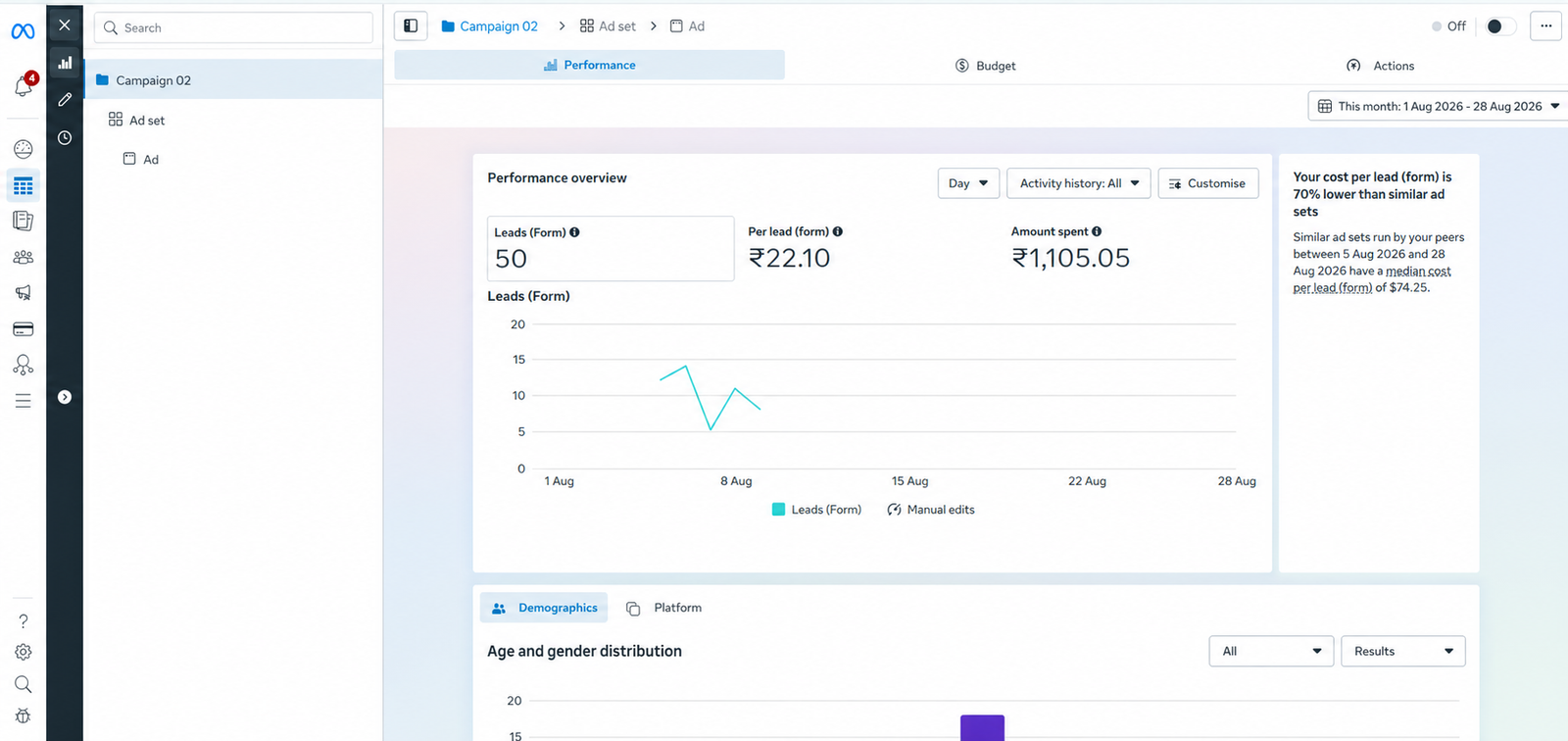Select the Platform tab
Image resolution: width=1568 pixels, height=741 pixels.
tap(663, 608)
